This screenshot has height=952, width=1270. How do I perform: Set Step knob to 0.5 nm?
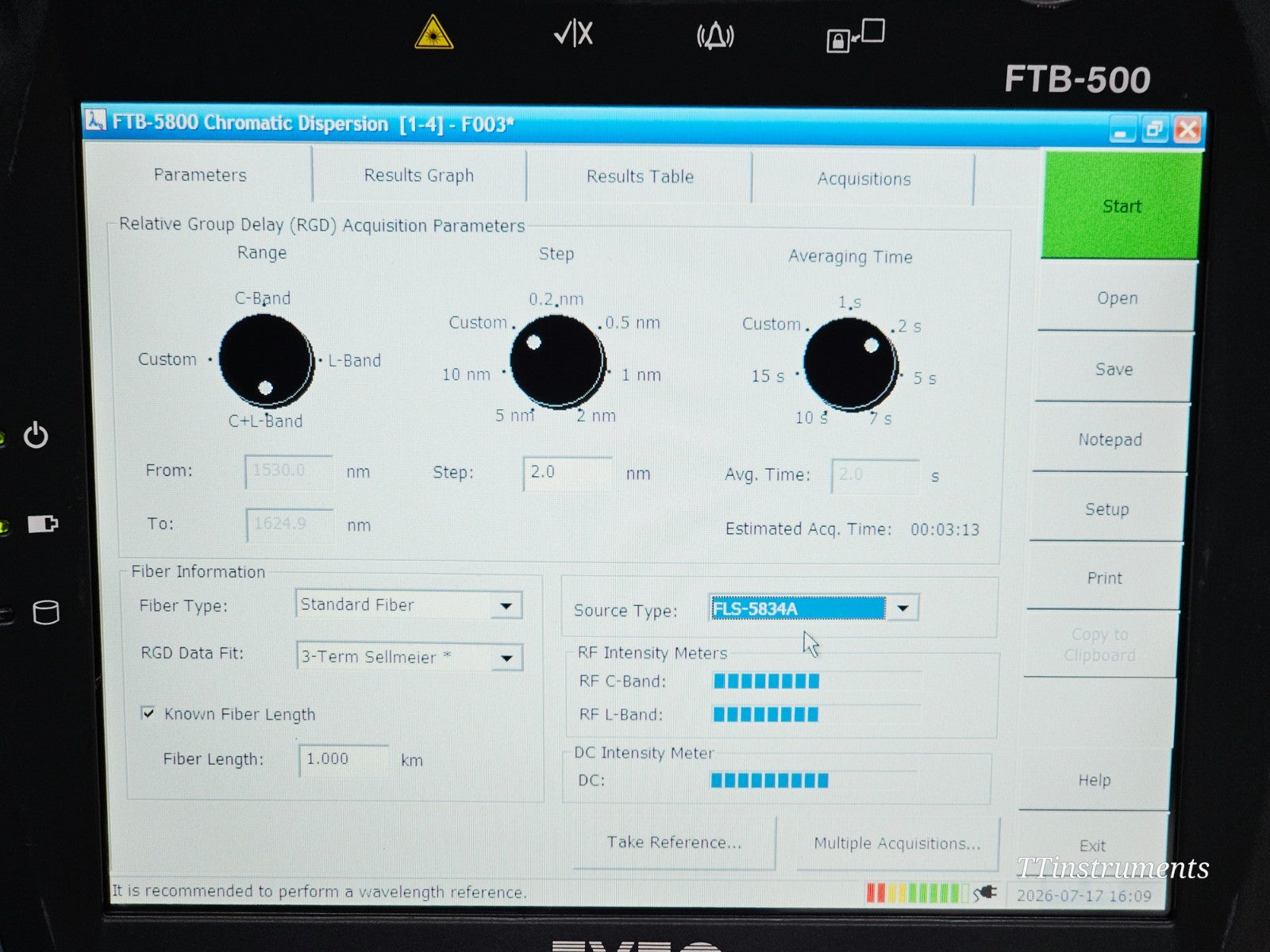[x=633, y=323]
